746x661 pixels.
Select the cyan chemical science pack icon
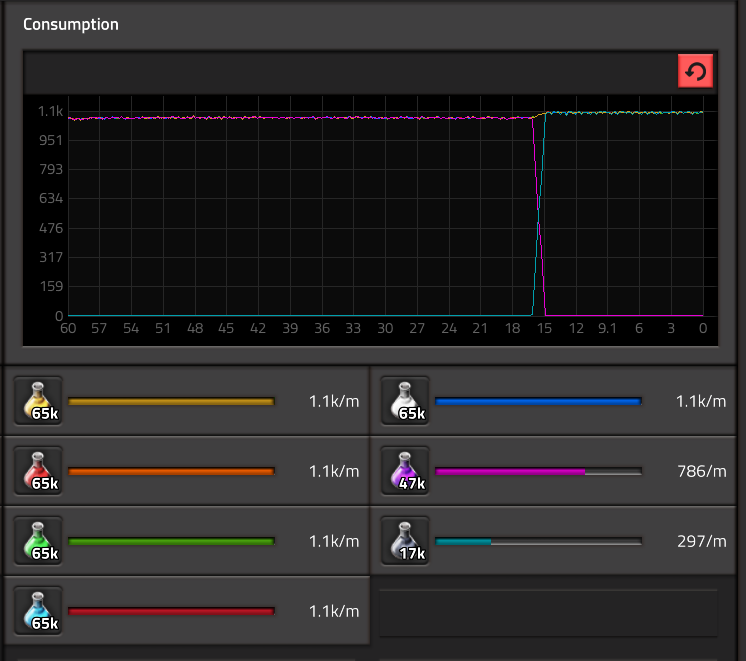(38, 611)
